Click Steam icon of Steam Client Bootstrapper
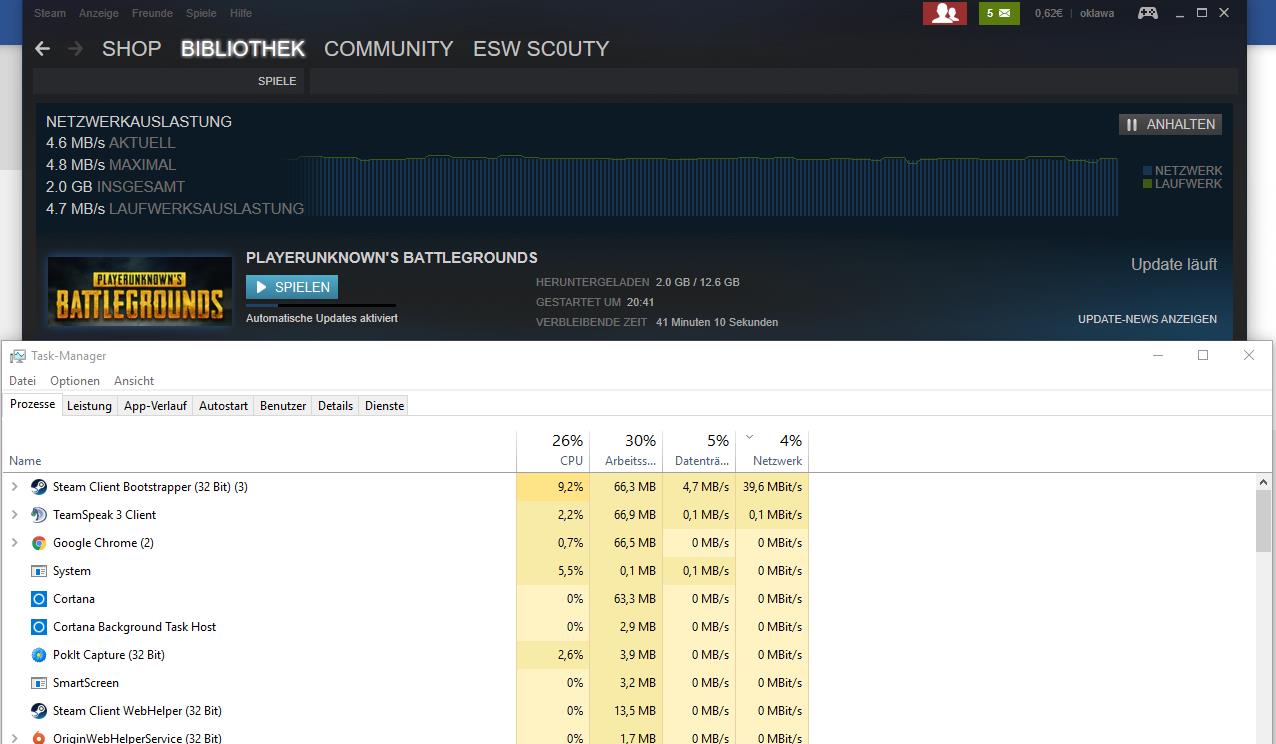The width and height of the screenshot is (1276, 744). coord(39,487)
